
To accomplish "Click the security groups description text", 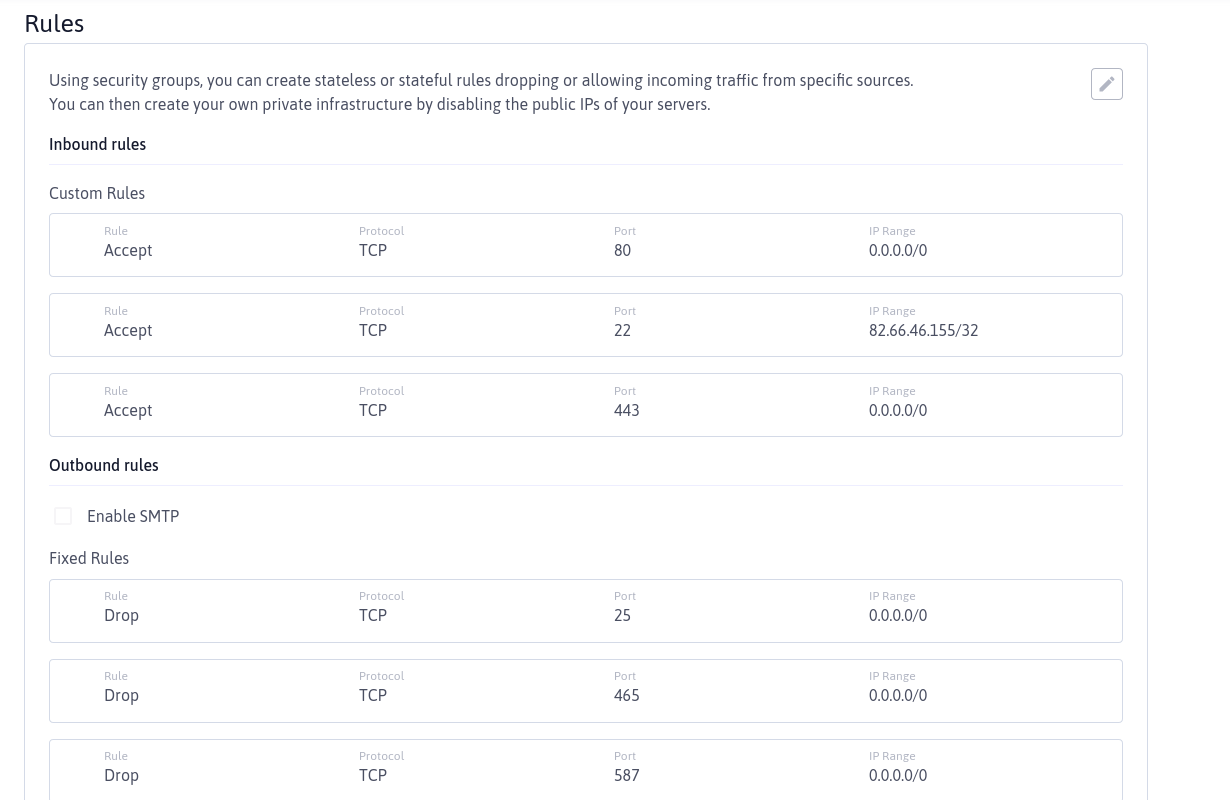I will [x=481, y=92].
